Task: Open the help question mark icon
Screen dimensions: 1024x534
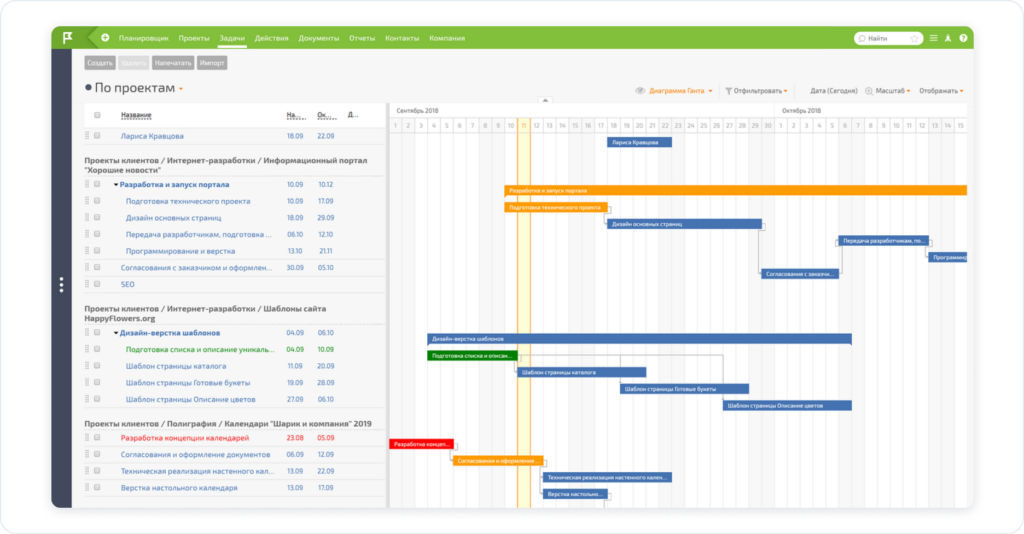Action: (x=963, y=38)
